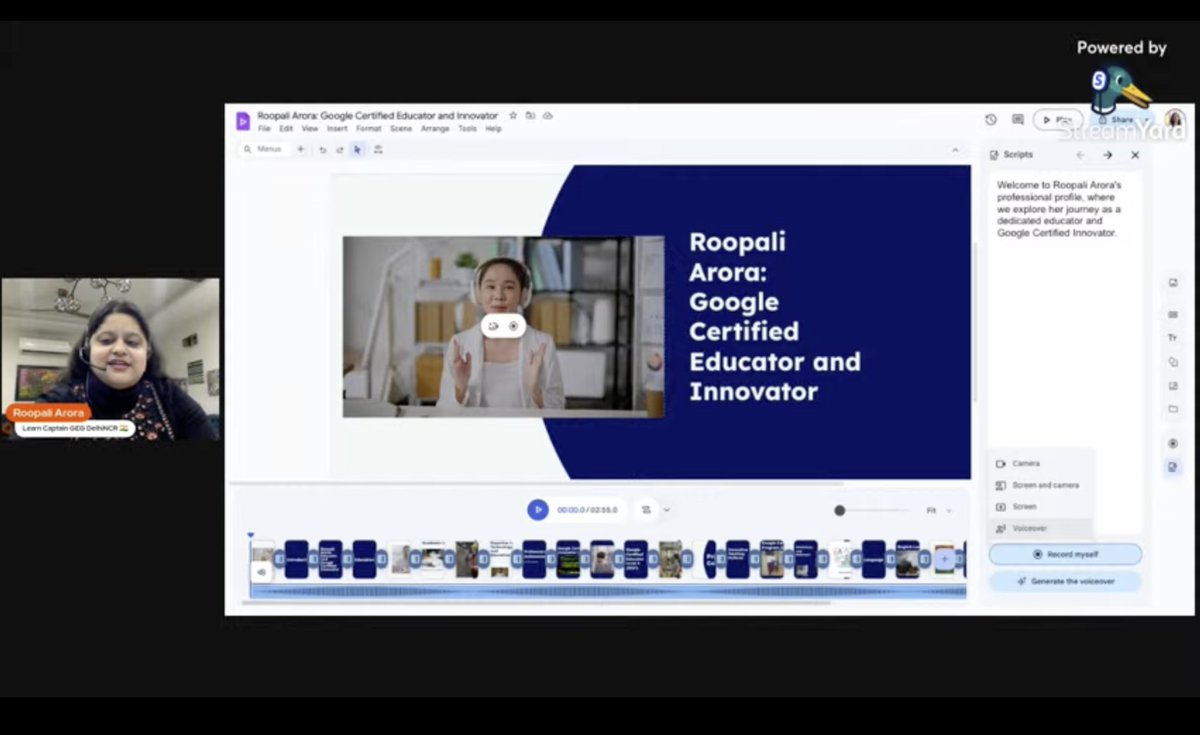The image size is (1200, 735).
Task: Star the Roopali Arora video document
Action: point(513,116)
